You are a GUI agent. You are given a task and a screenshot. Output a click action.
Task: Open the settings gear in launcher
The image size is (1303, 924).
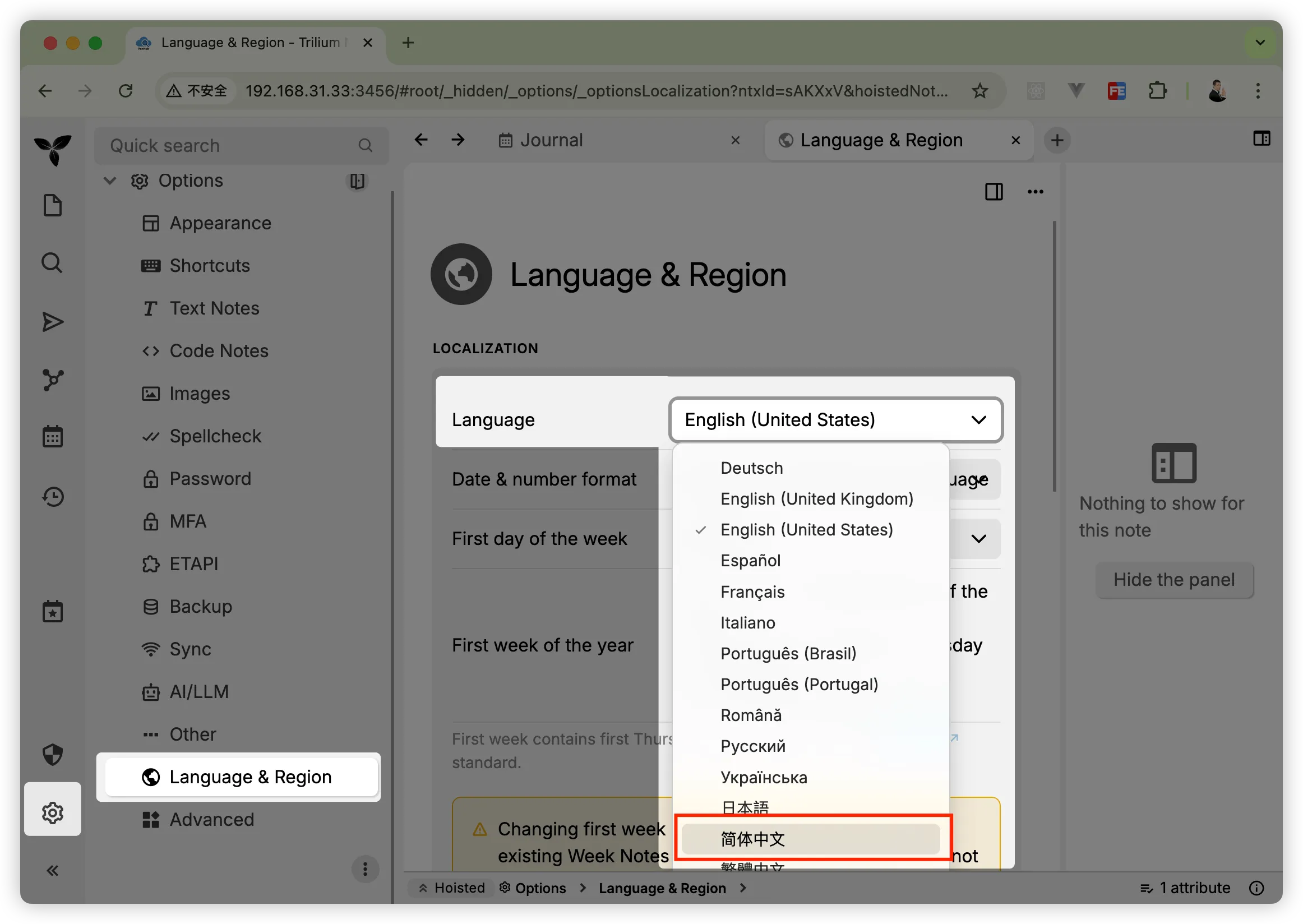(x=53, y=813)
